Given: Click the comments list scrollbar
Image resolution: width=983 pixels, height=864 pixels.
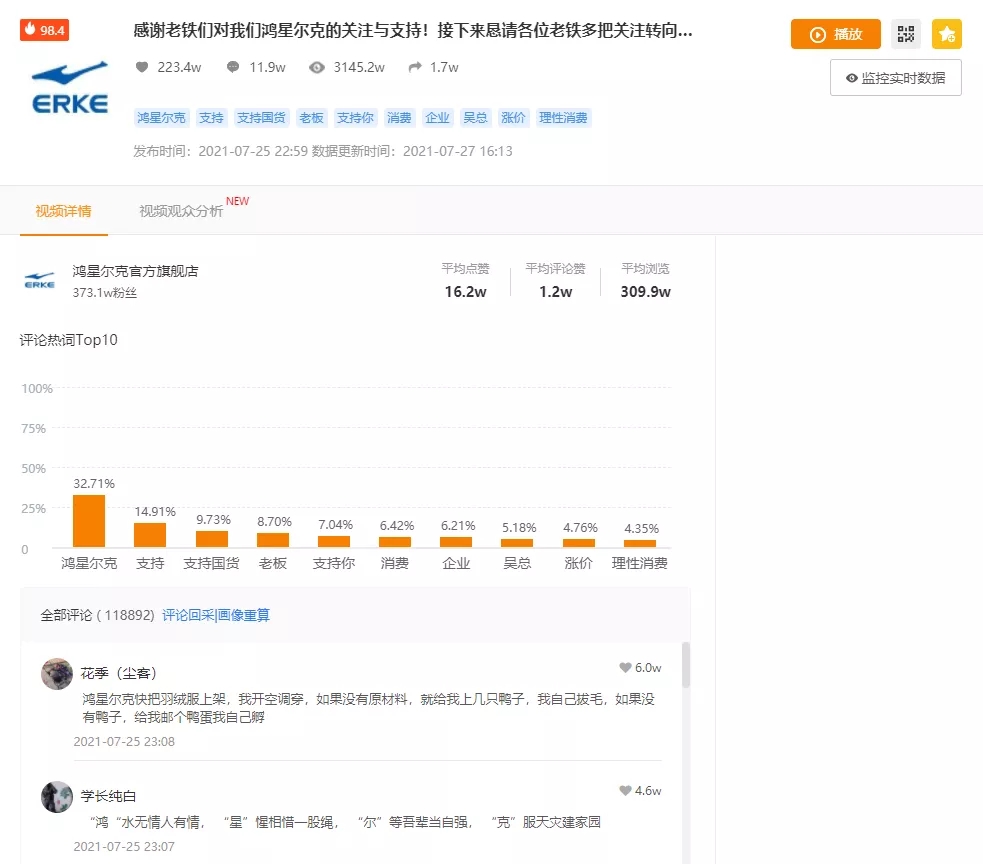Looking at the screenshot, I should click(686, 665).
